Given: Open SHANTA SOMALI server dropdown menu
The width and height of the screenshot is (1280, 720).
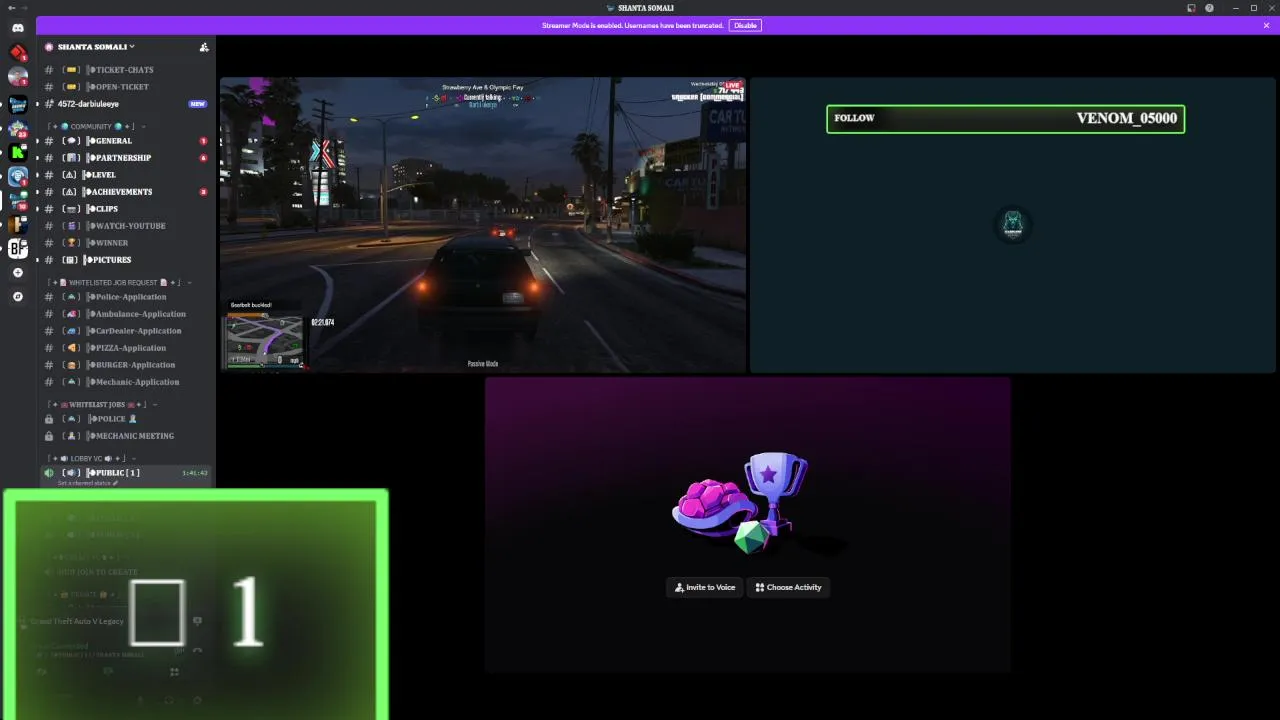Looking at the screenshot, I should [x=95, y=47].
